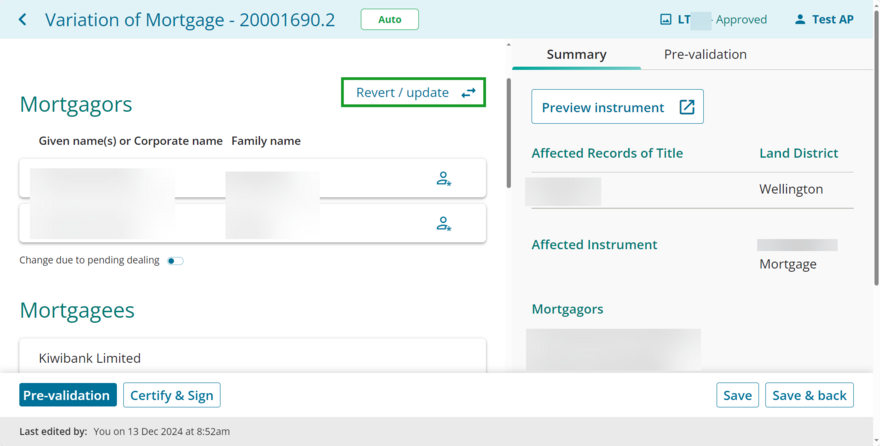Screen dimensions: 880x446
Task: Click the LT Approved status text
Action: pos(722,20)
